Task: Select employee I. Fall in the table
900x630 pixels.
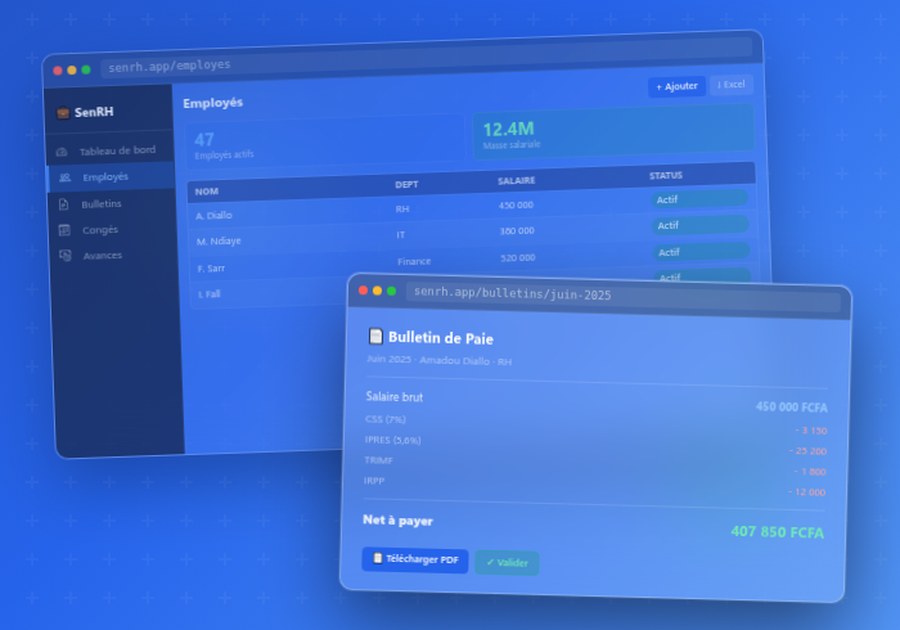Action: [x=210, y=294]
